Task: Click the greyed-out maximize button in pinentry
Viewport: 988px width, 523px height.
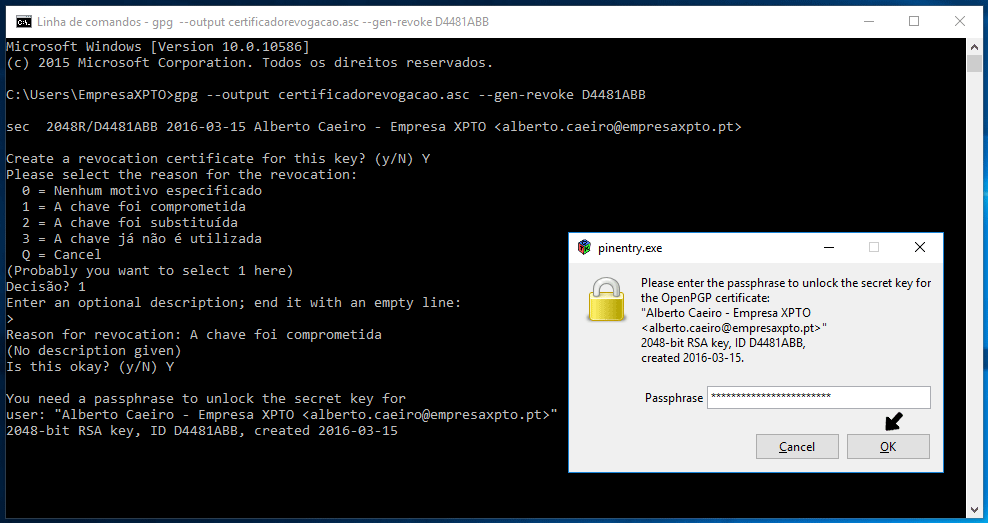Action: click(x=874, y=248)
